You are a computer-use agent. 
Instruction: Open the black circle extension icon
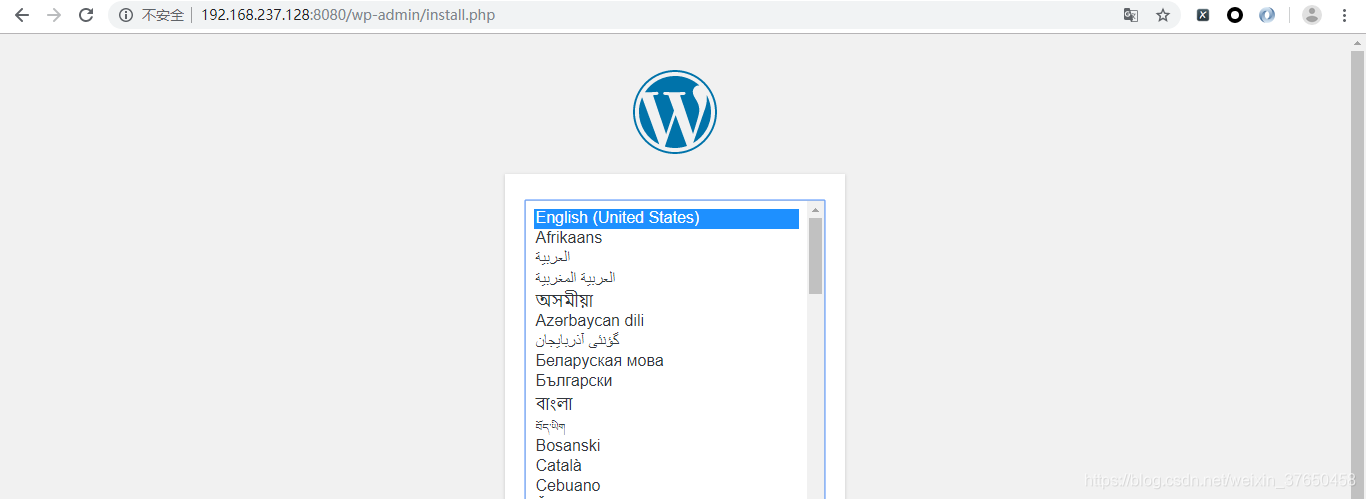click(x=1235, y=15)
